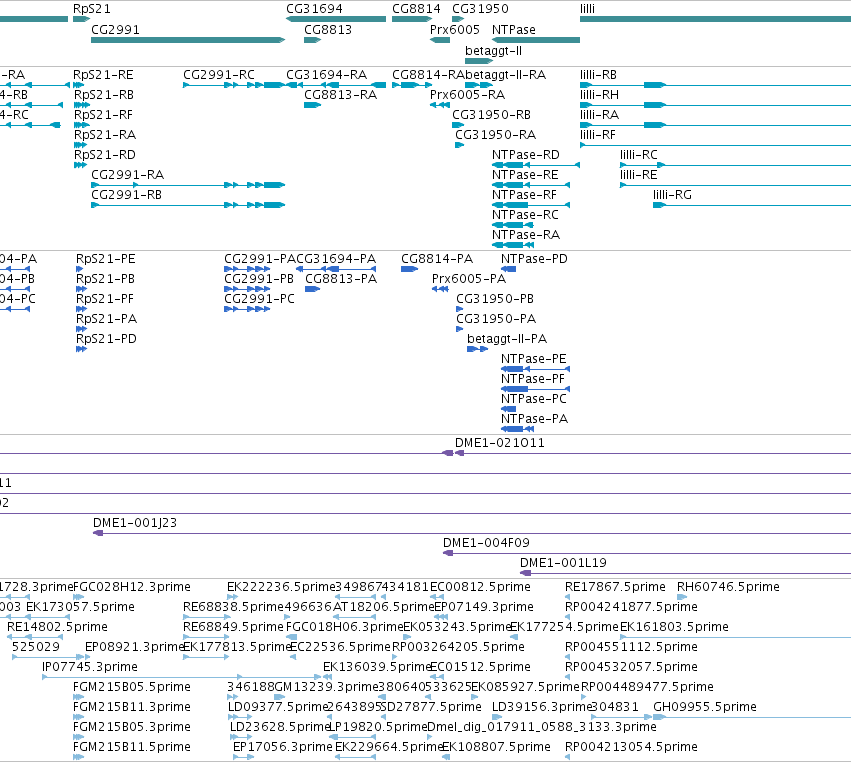
Task: Click EST EK161803.5prime
Action: (674, 627)
